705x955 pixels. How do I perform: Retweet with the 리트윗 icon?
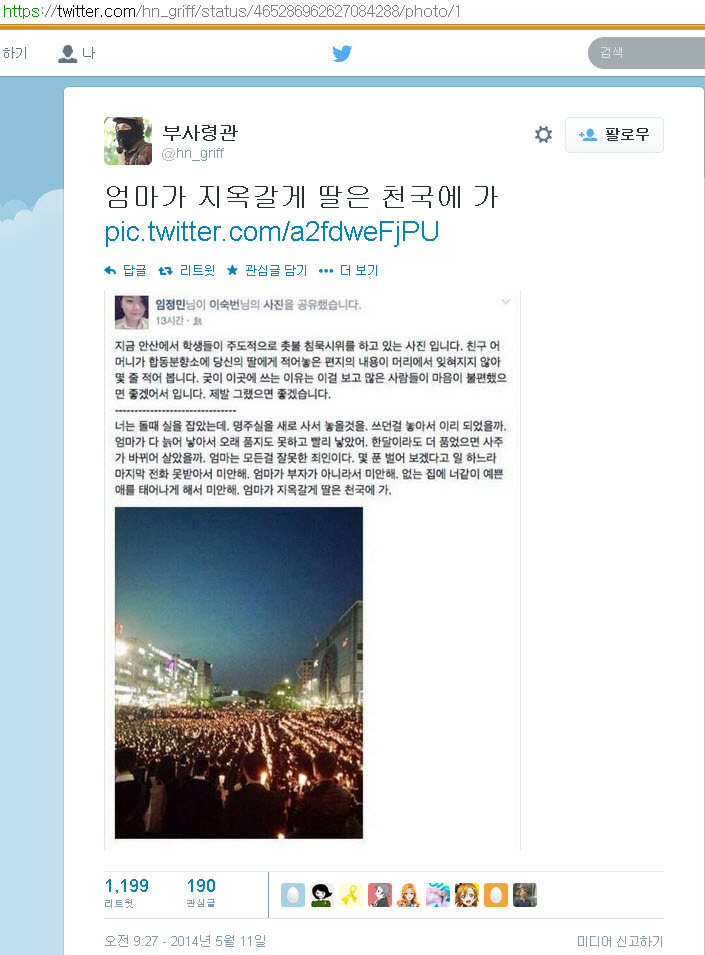(186, 270)
